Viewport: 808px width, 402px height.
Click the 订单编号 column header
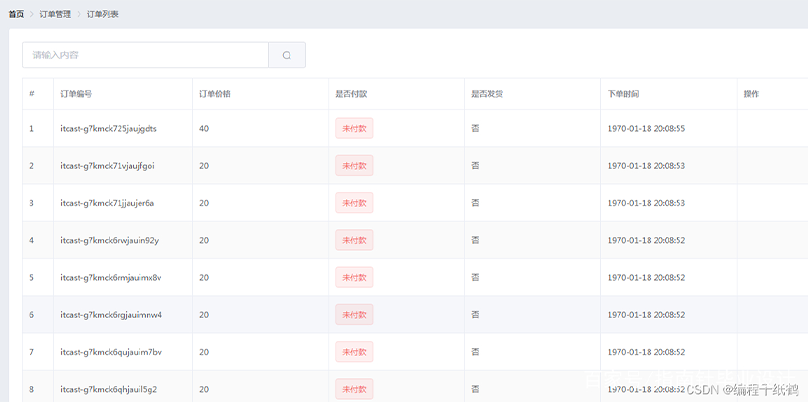coord(76,94)
